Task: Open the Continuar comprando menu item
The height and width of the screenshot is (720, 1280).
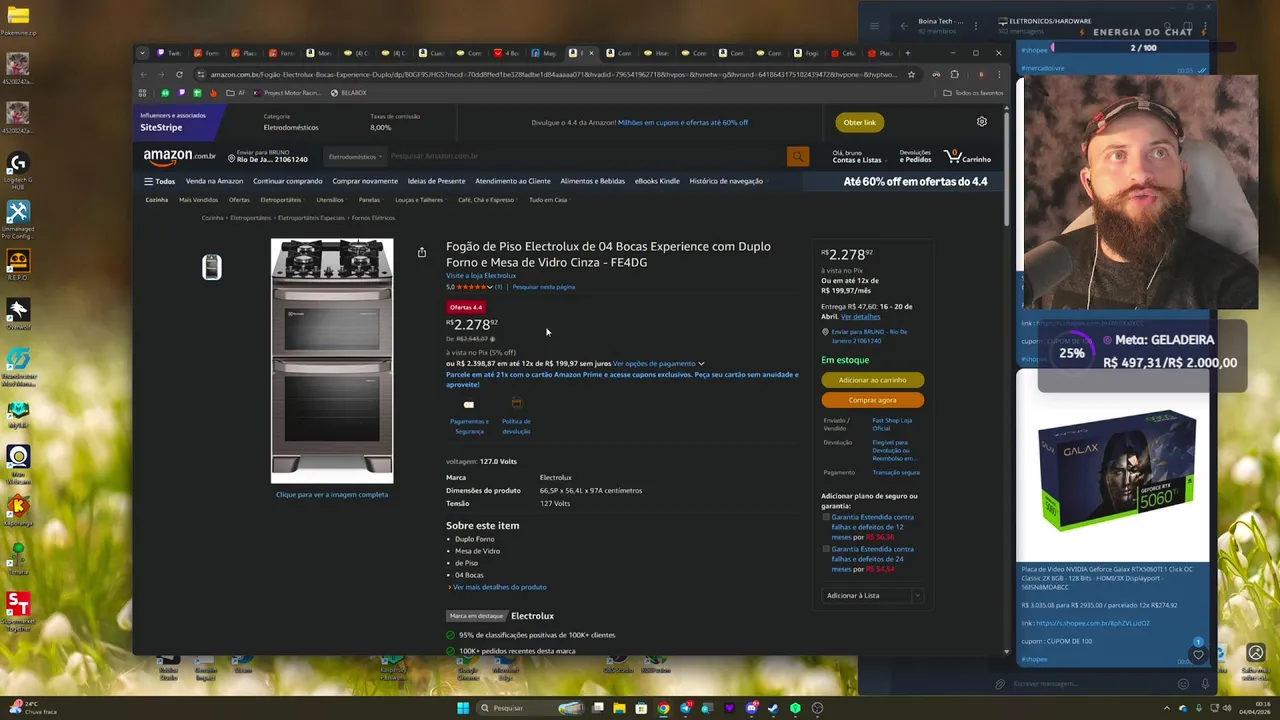Action: pos(288,181)
